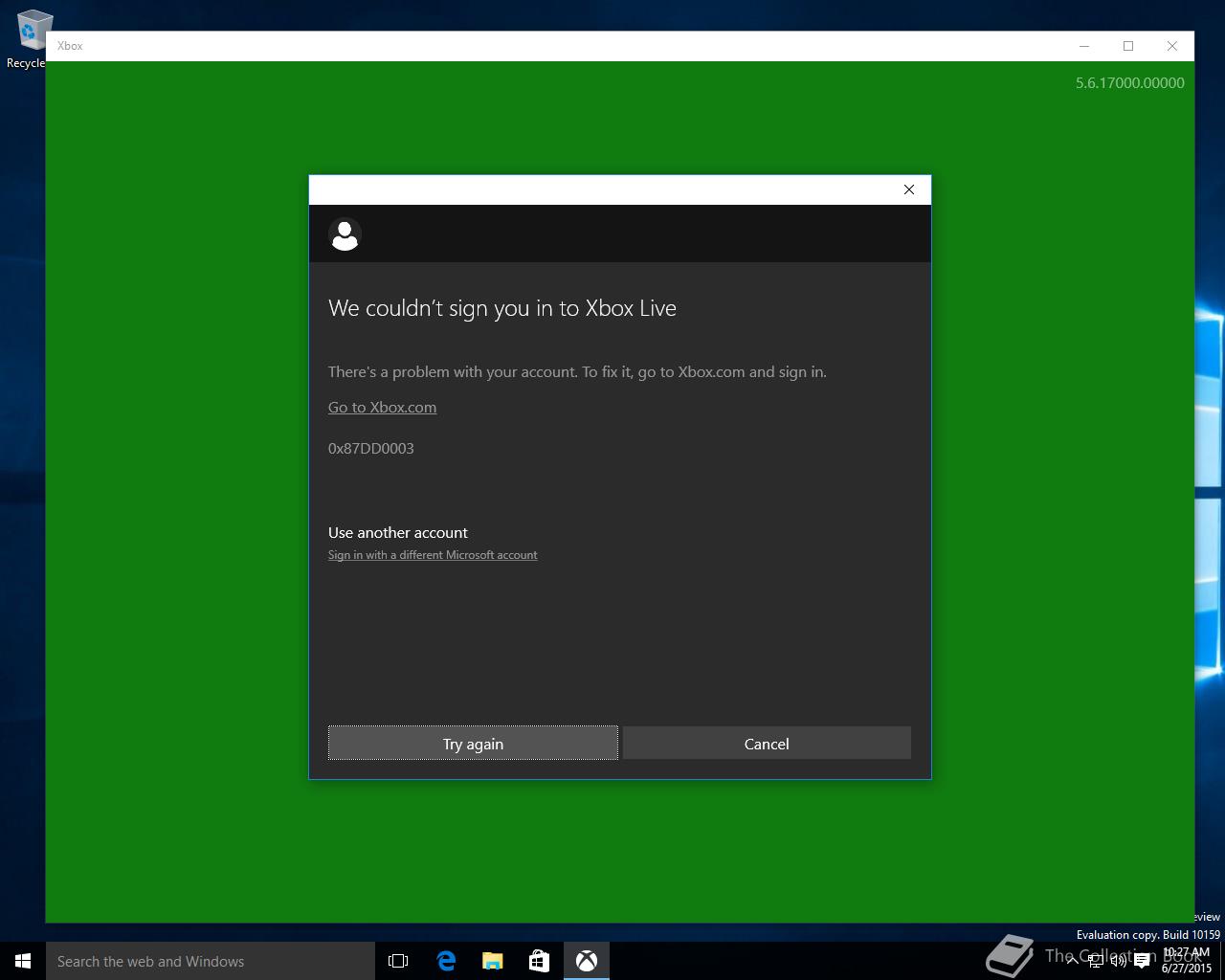Screen dimensions: 1225x980
Task: Select the error code 0x87DD0003 text
Action: coord(371,448)
